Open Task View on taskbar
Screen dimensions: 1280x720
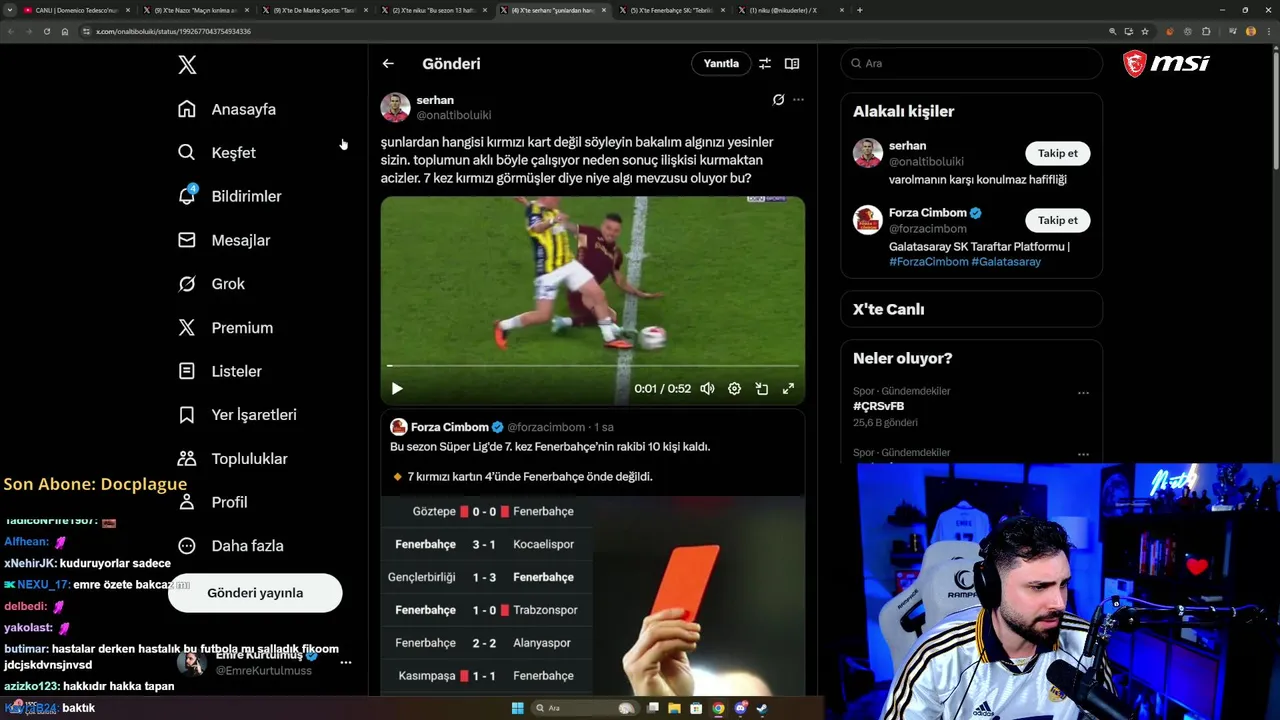click(x=653, y=708)
